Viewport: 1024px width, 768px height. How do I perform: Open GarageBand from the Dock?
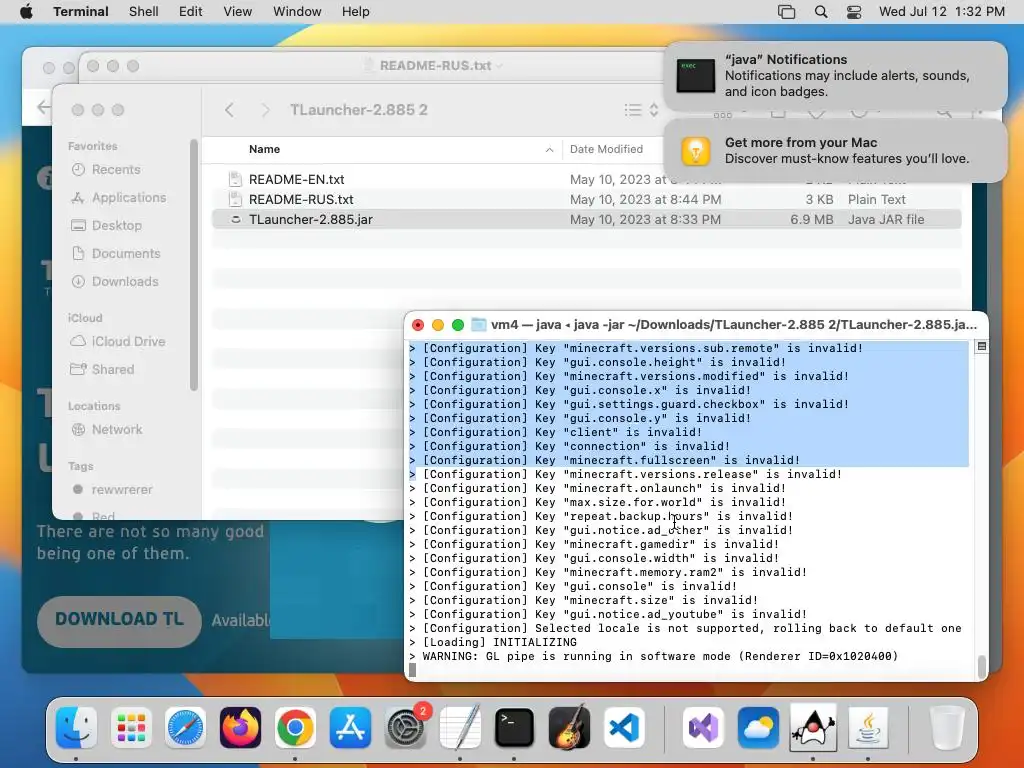point(569,728)
